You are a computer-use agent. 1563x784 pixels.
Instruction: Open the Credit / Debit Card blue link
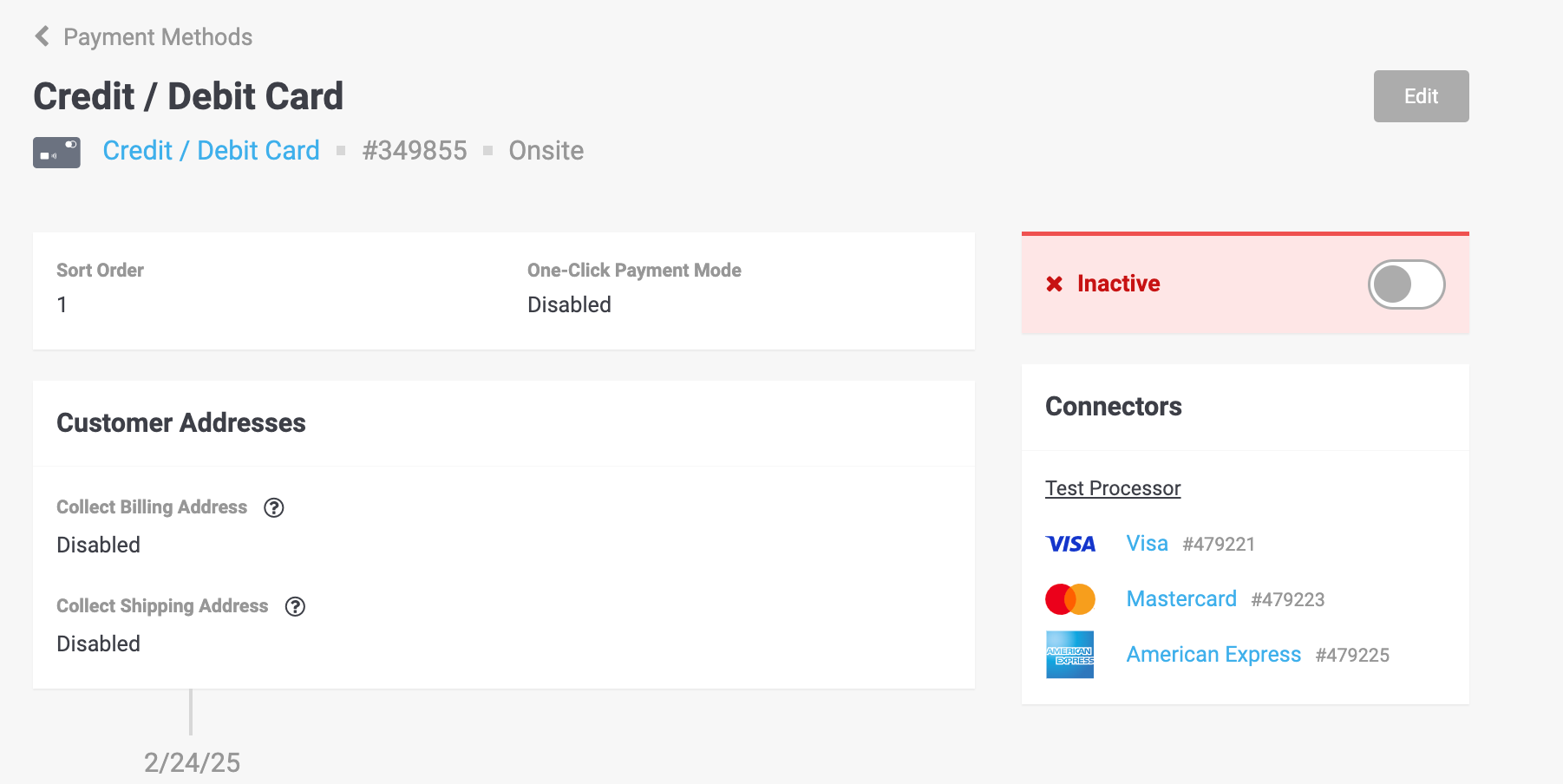click(211, 151)
